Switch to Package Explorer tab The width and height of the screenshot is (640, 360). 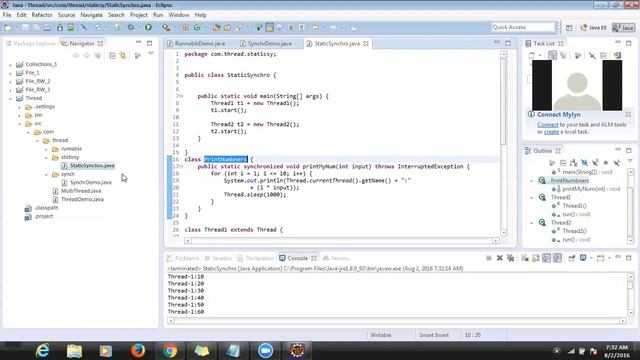(x=31, y=43)
